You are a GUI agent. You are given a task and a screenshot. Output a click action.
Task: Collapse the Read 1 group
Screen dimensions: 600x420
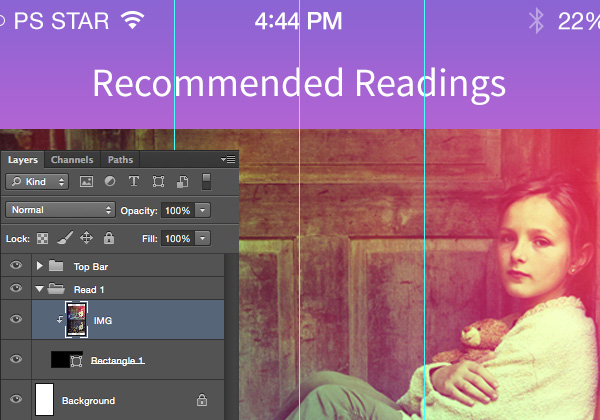coord(39,289)
